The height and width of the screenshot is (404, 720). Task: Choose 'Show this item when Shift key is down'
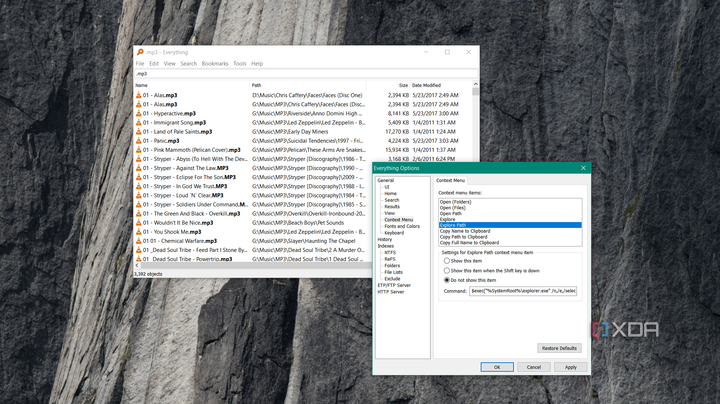(446, 270)
